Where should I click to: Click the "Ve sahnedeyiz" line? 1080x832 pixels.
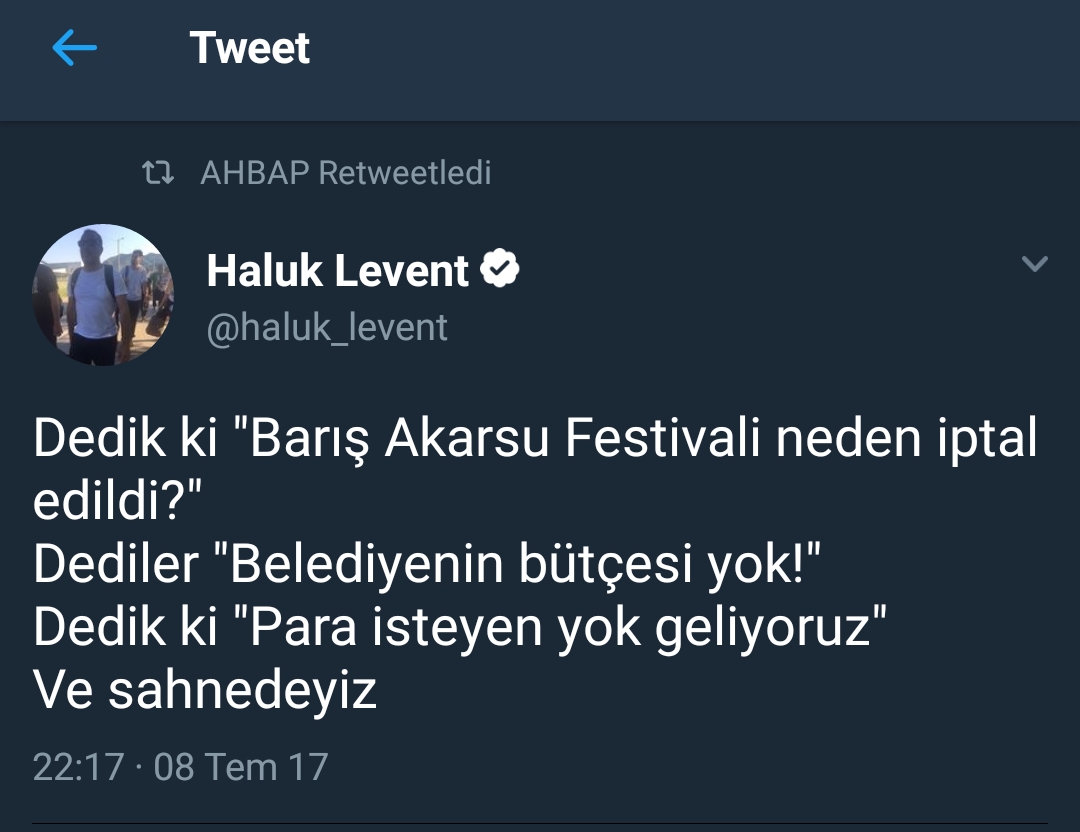pyautogui.click(x=205, y=690)
